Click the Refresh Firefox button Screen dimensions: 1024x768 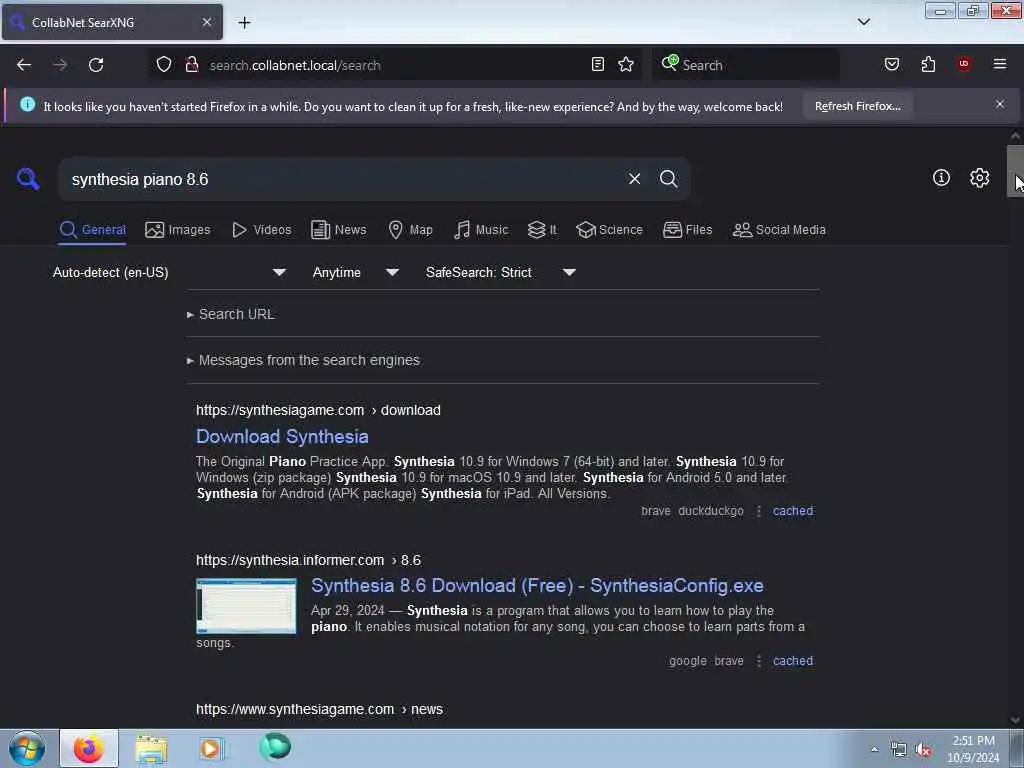tap(857, 106)
